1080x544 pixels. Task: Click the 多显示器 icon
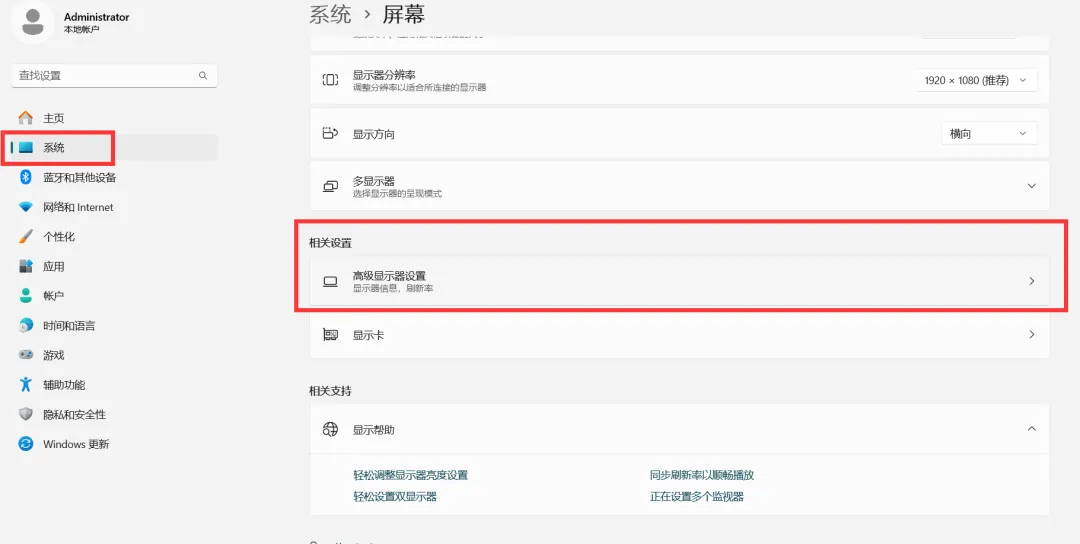(331, 186)
